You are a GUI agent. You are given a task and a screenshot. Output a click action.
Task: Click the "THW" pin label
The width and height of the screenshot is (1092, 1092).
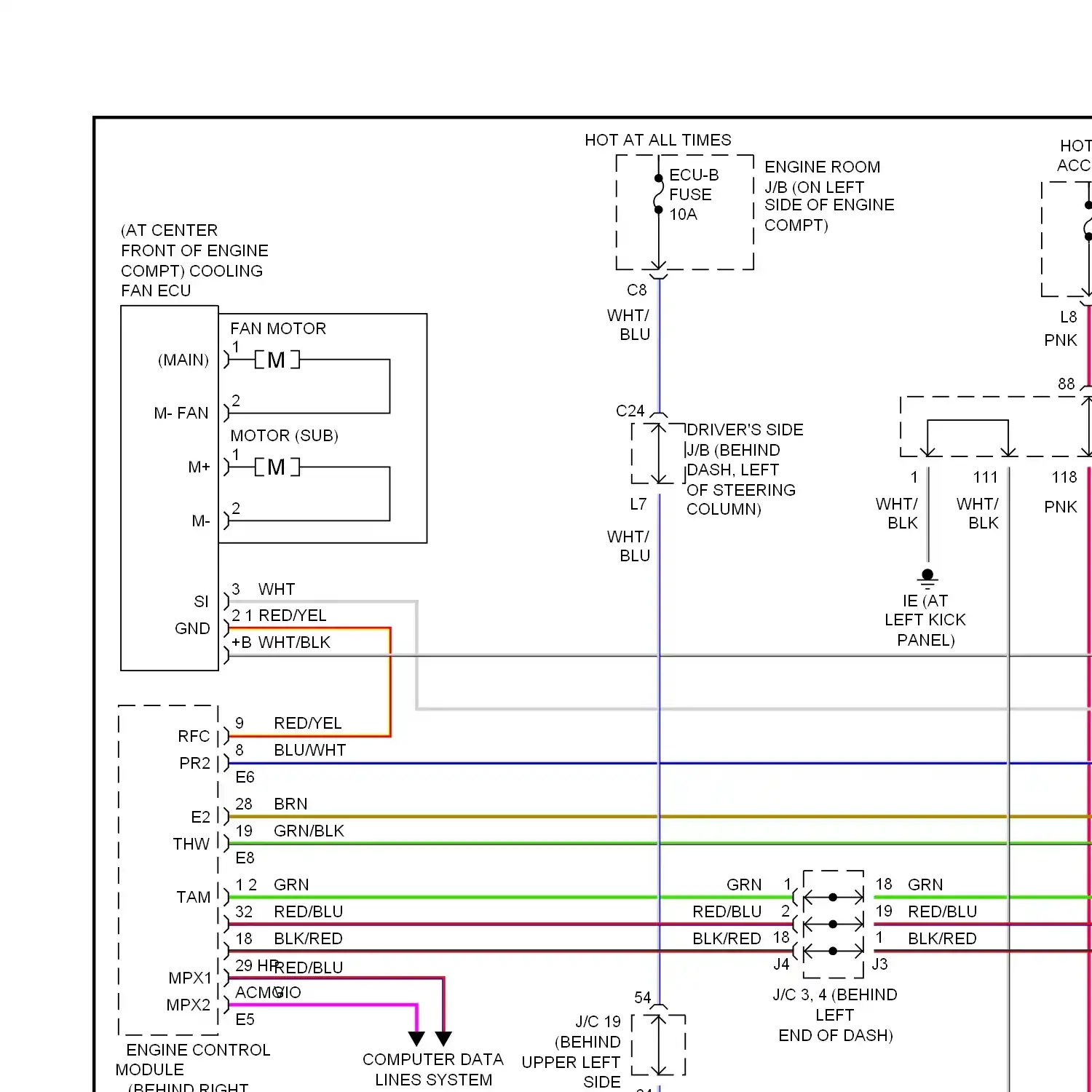(191, 844)
